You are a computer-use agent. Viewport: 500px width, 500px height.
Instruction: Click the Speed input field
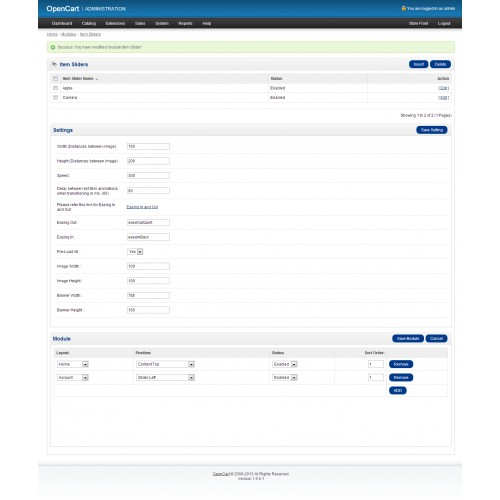click(148, 175)
